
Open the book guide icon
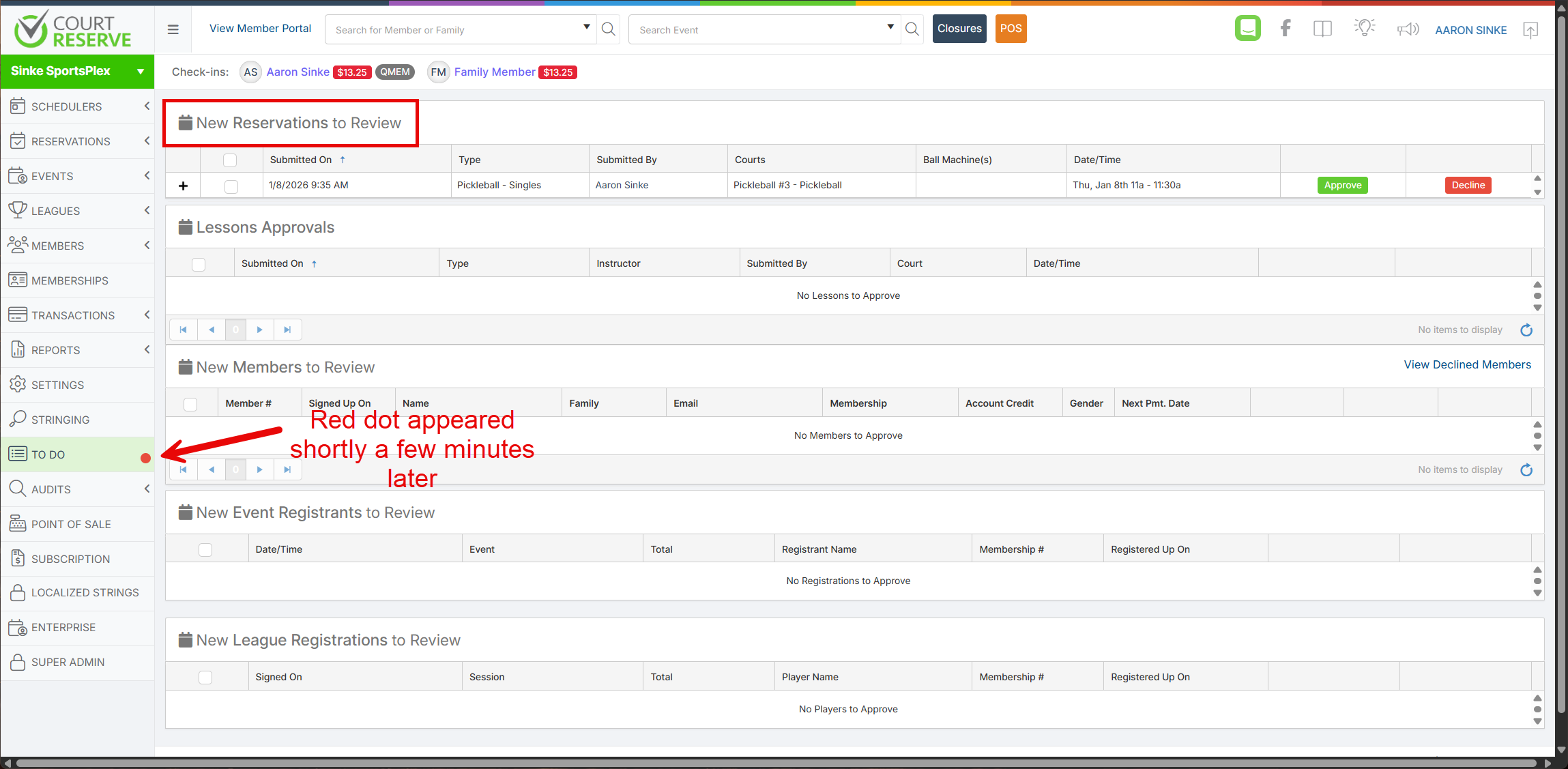[1322, 29]
